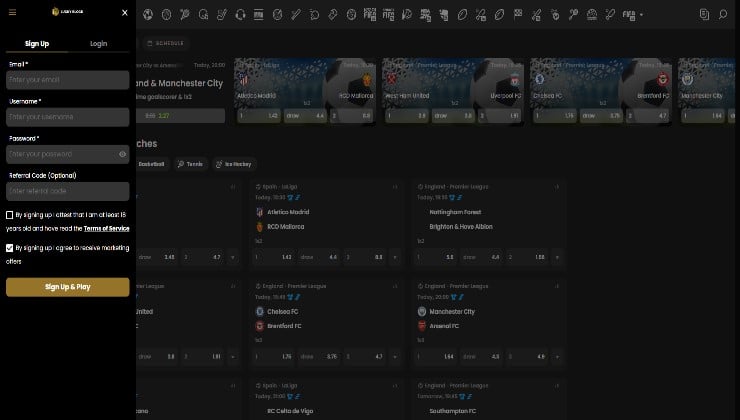This screenshot has height=420, width=740.
Task: Close the sign up side panel
Action: point(125,13)
